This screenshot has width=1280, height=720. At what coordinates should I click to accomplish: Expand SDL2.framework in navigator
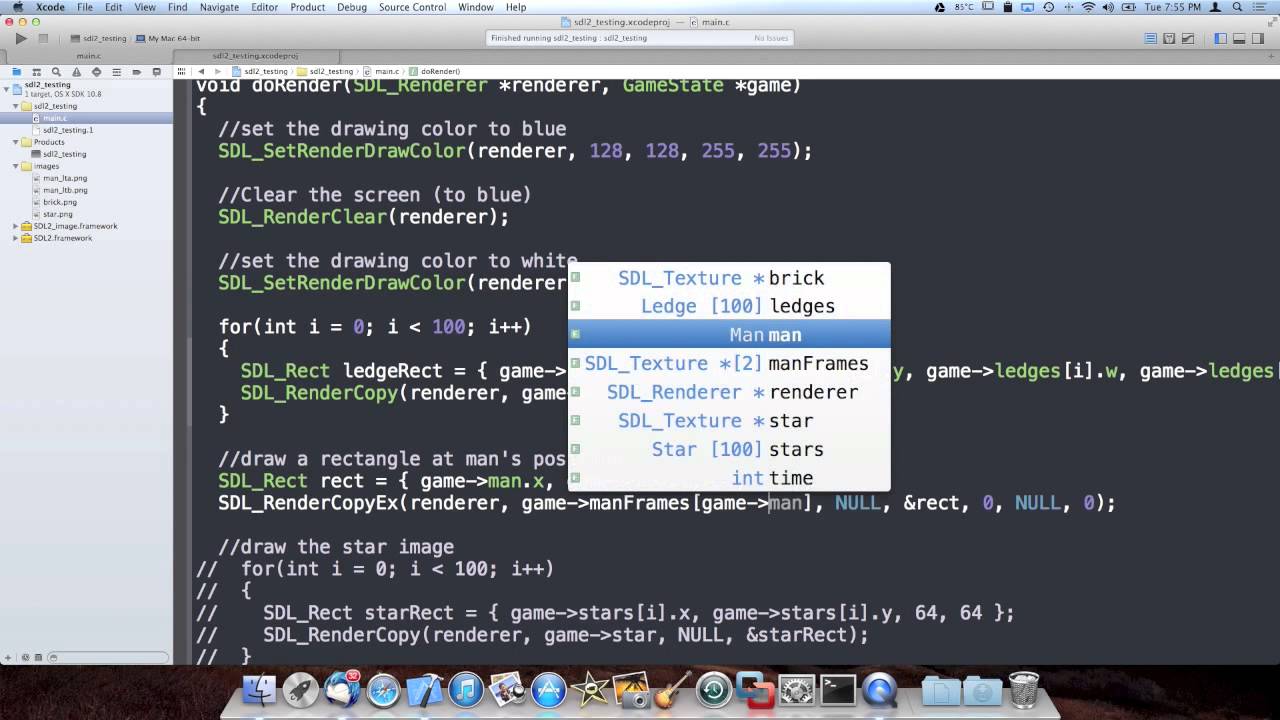pyautogui.click(x=16, y=238)
